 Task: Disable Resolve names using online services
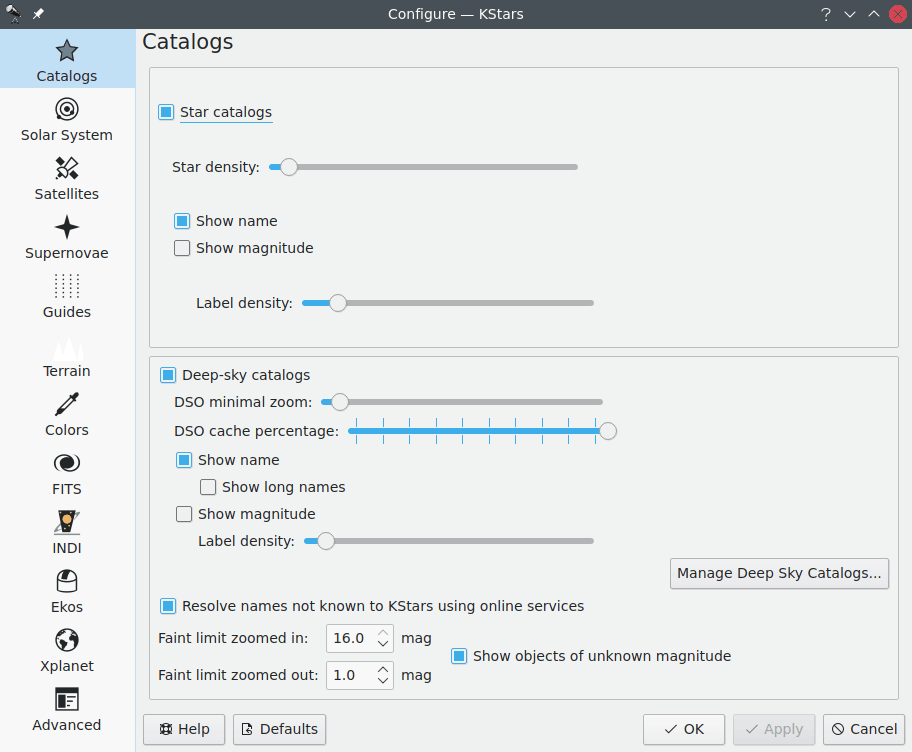coord(166,606)
